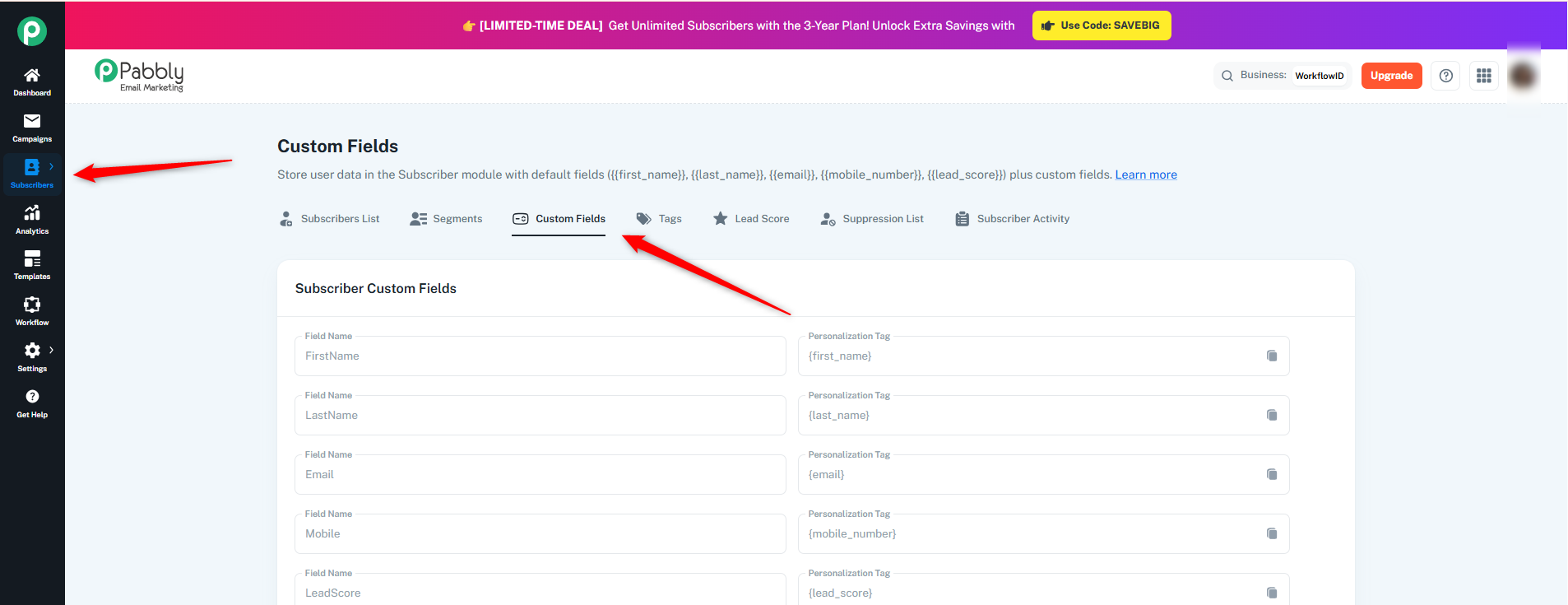Viewport: 1568px width, 605px height.
Task: Click the Mobile field name input
Action: 540,534
